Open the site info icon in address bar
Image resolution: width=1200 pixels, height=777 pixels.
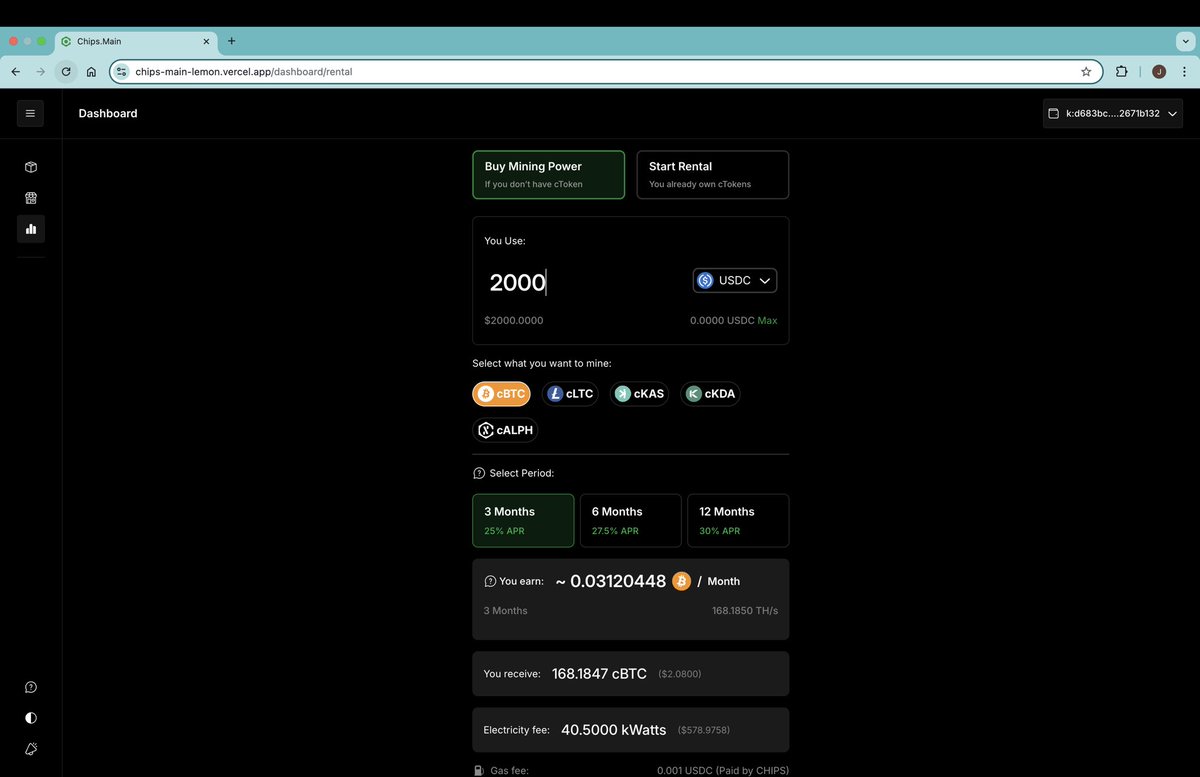pyautogui.click(x=122, y=72)
